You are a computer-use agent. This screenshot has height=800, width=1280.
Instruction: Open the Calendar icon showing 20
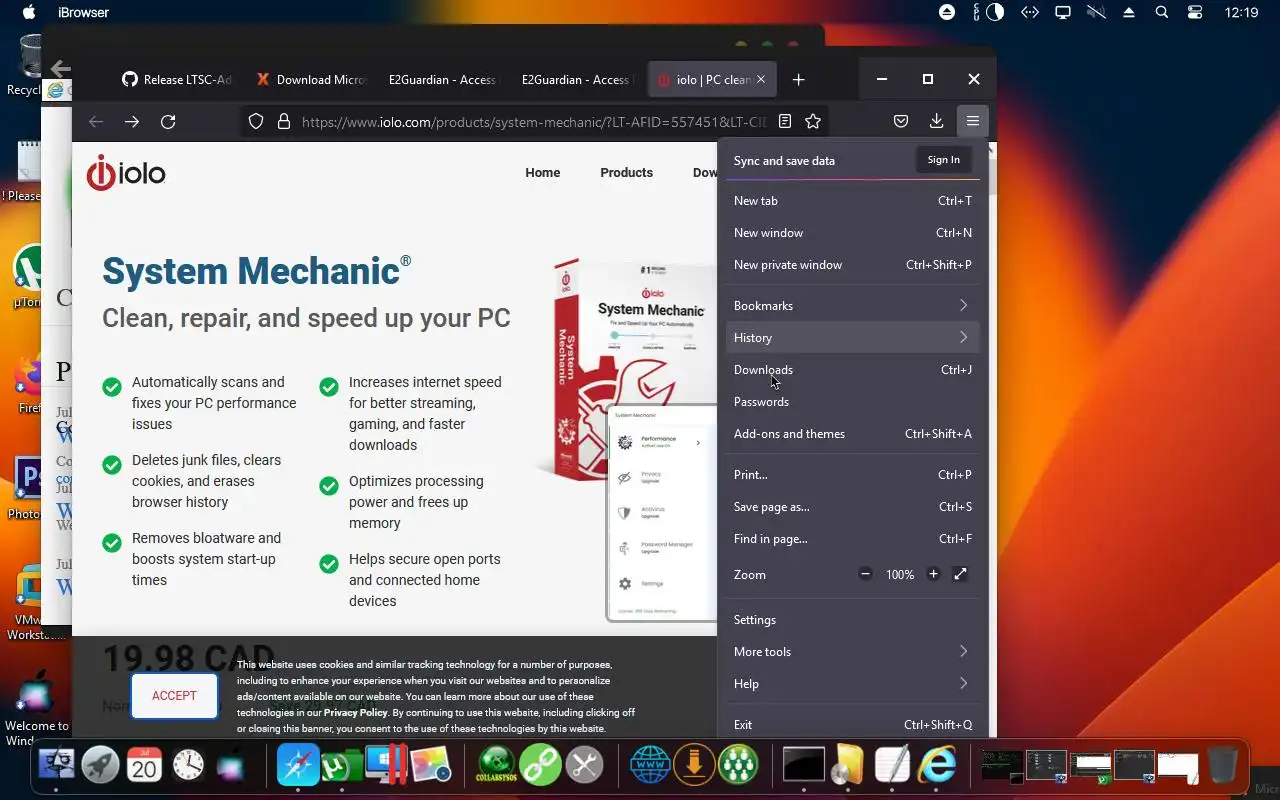tap(144, 765)
